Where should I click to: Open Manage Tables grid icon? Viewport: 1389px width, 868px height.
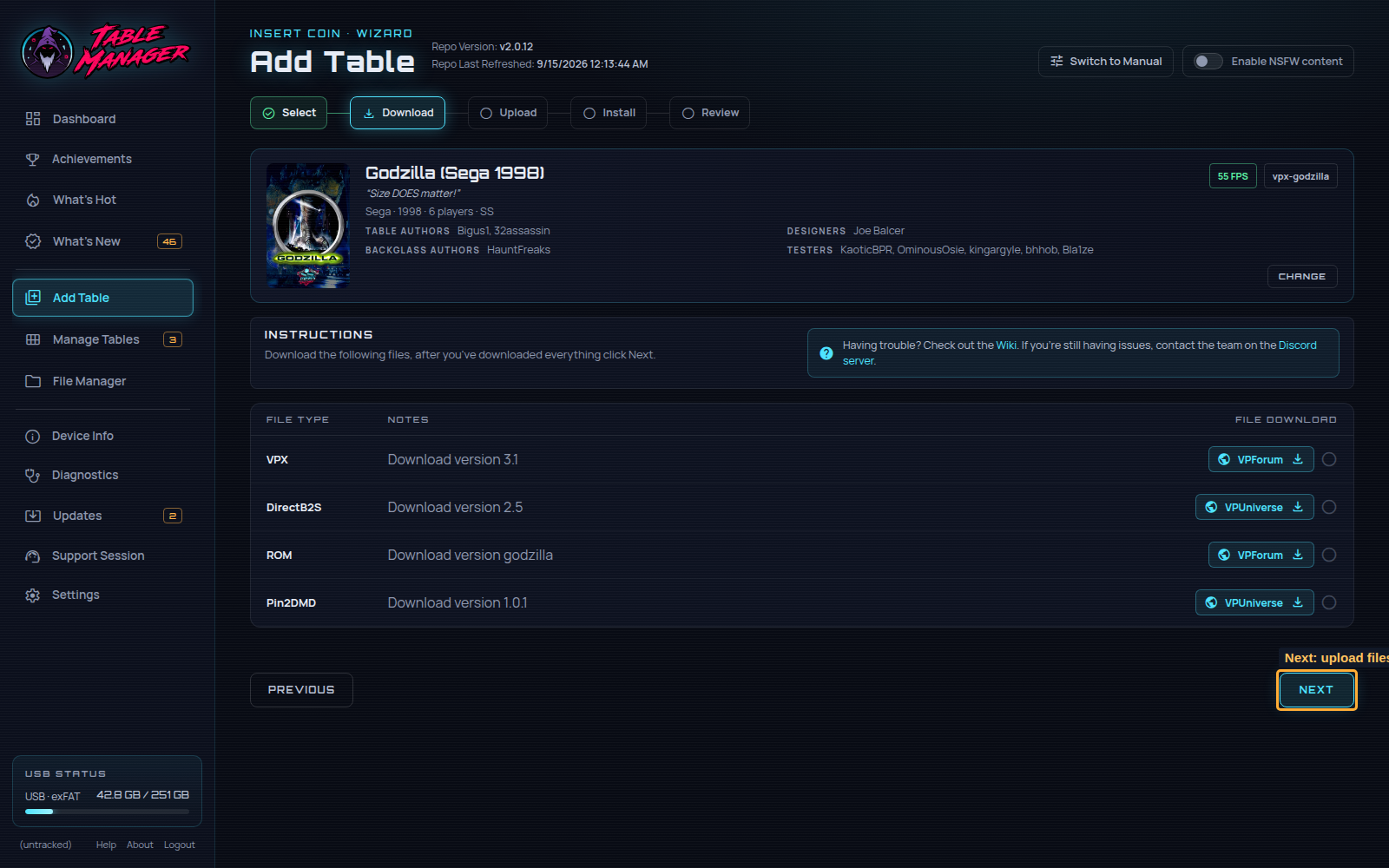[x=33, y=339]
